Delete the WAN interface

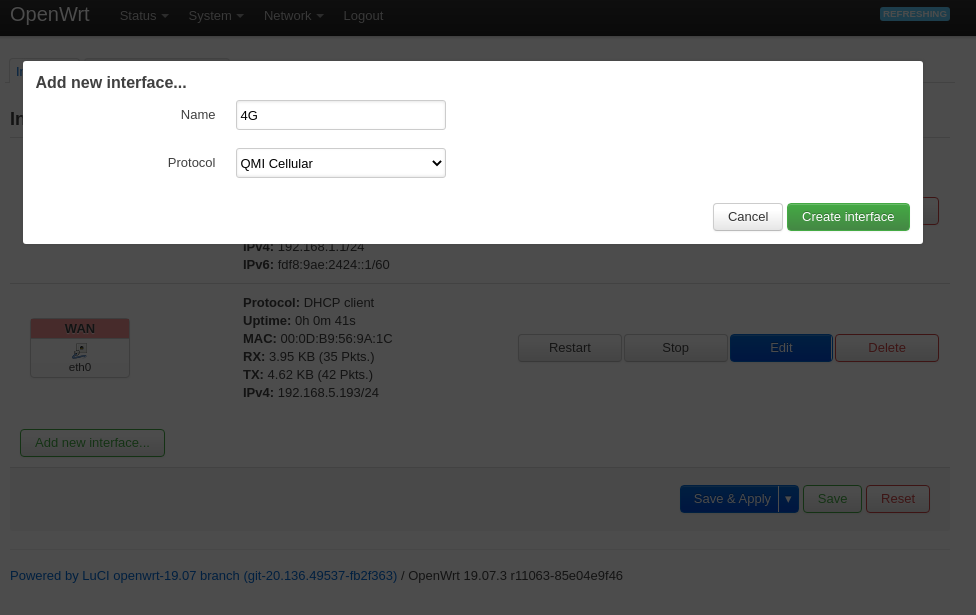[x=886, y=347]
